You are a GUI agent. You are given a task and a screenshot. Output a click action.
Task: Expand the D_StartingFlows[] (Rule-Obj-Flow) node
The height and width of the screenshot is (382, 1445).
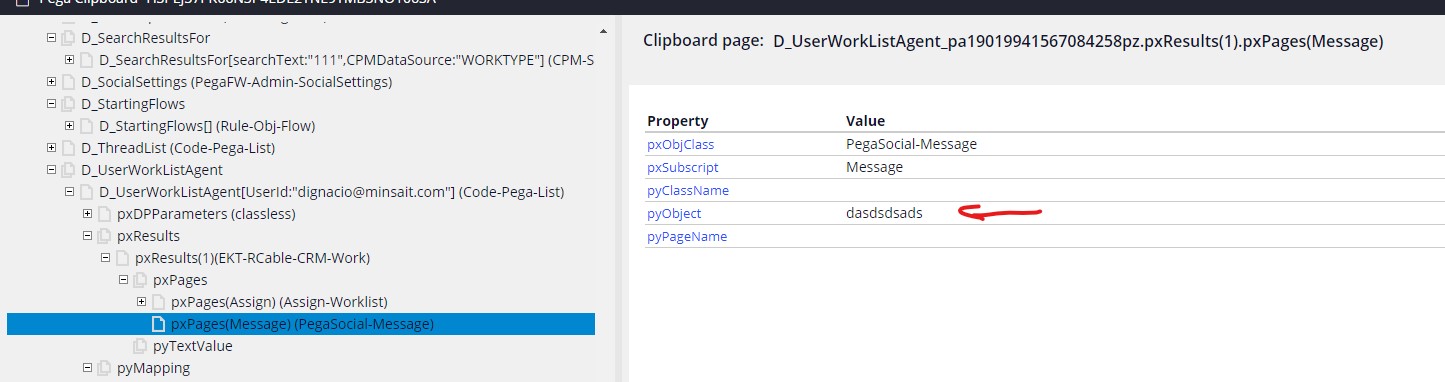pyautogui.click(x=70, y=126)
